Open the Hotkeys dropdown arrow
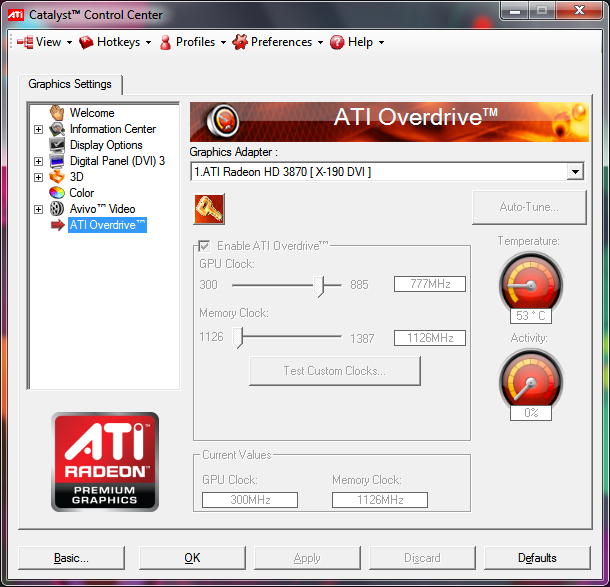The height and width of the screenshot is (587, 610). pyautogui.click(x=148, y=42)
